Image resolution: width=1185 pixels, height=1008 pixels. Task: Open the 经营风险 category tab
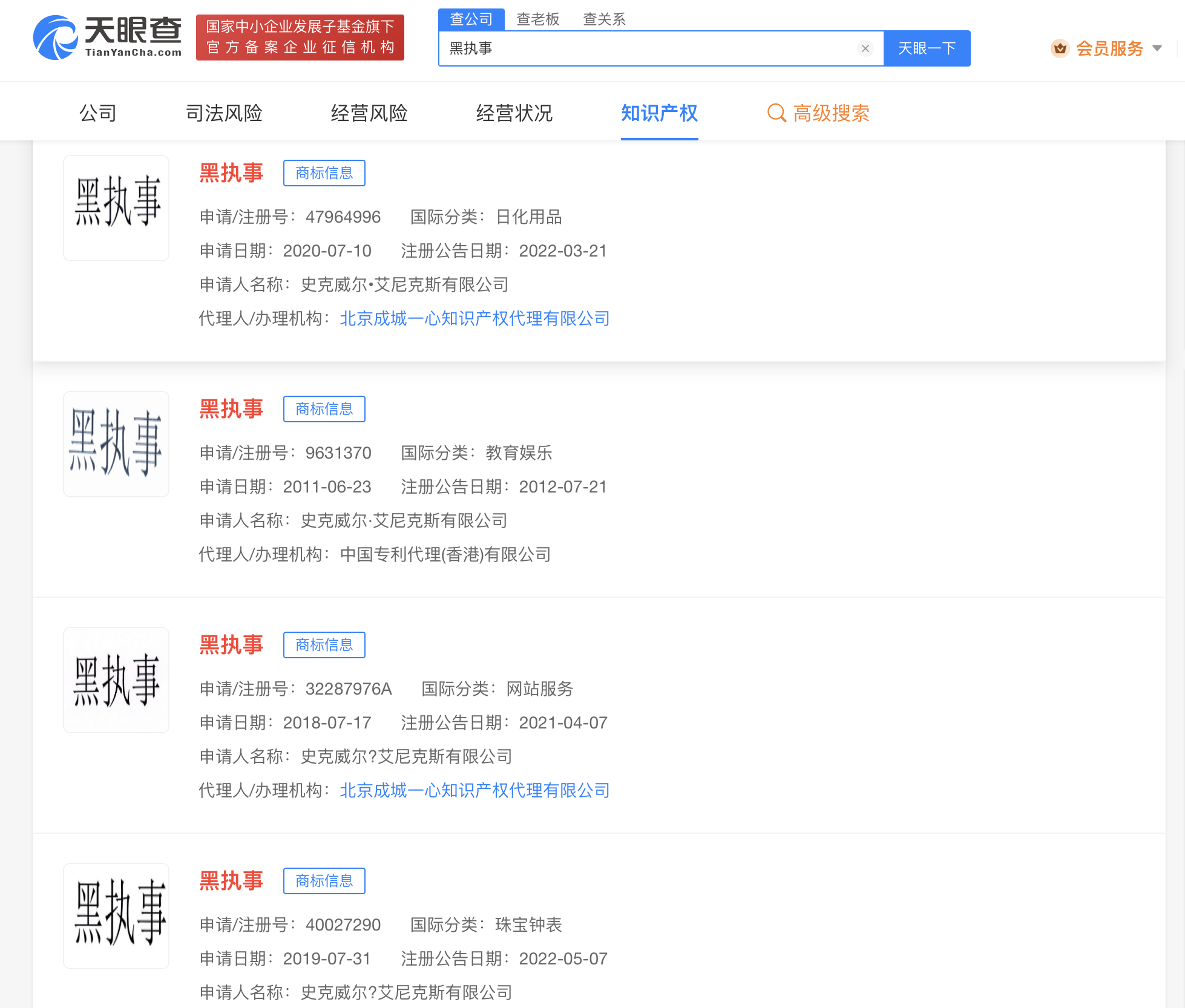pyautogui.click(x=369, y=113)
